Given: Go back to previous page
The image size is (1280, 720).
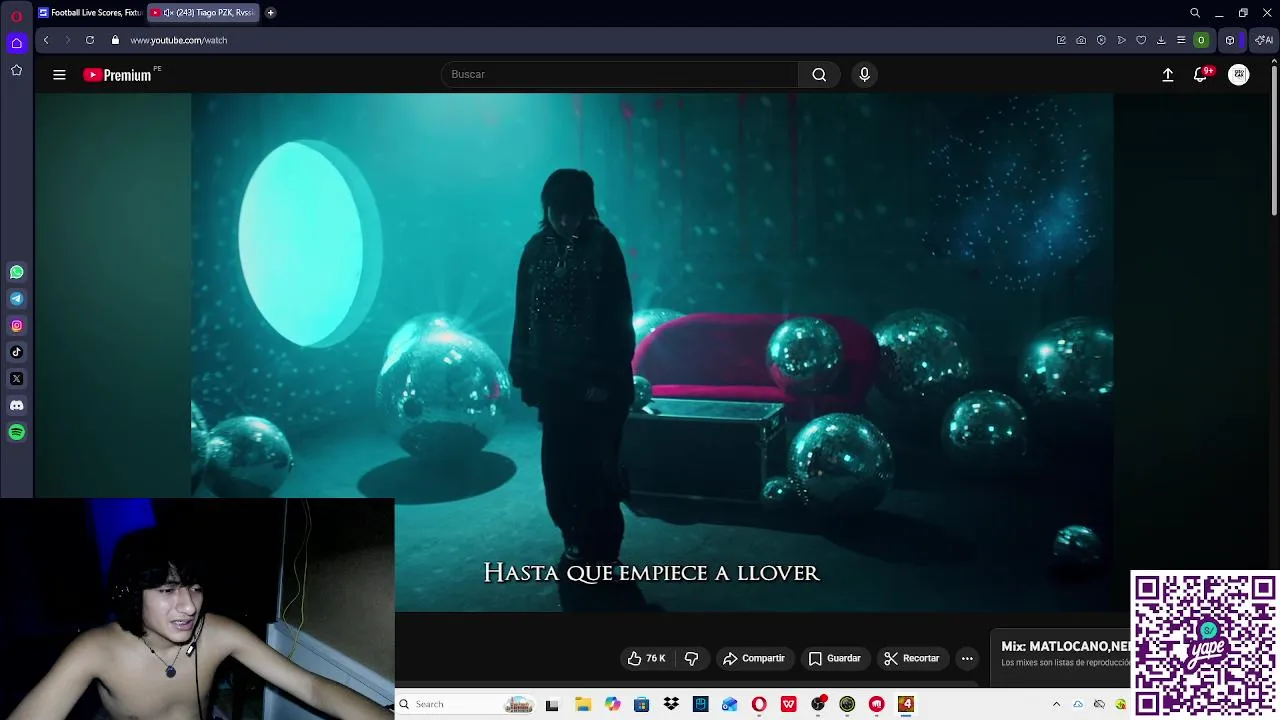Looking at the screenshot, I should tap(46, 40).
